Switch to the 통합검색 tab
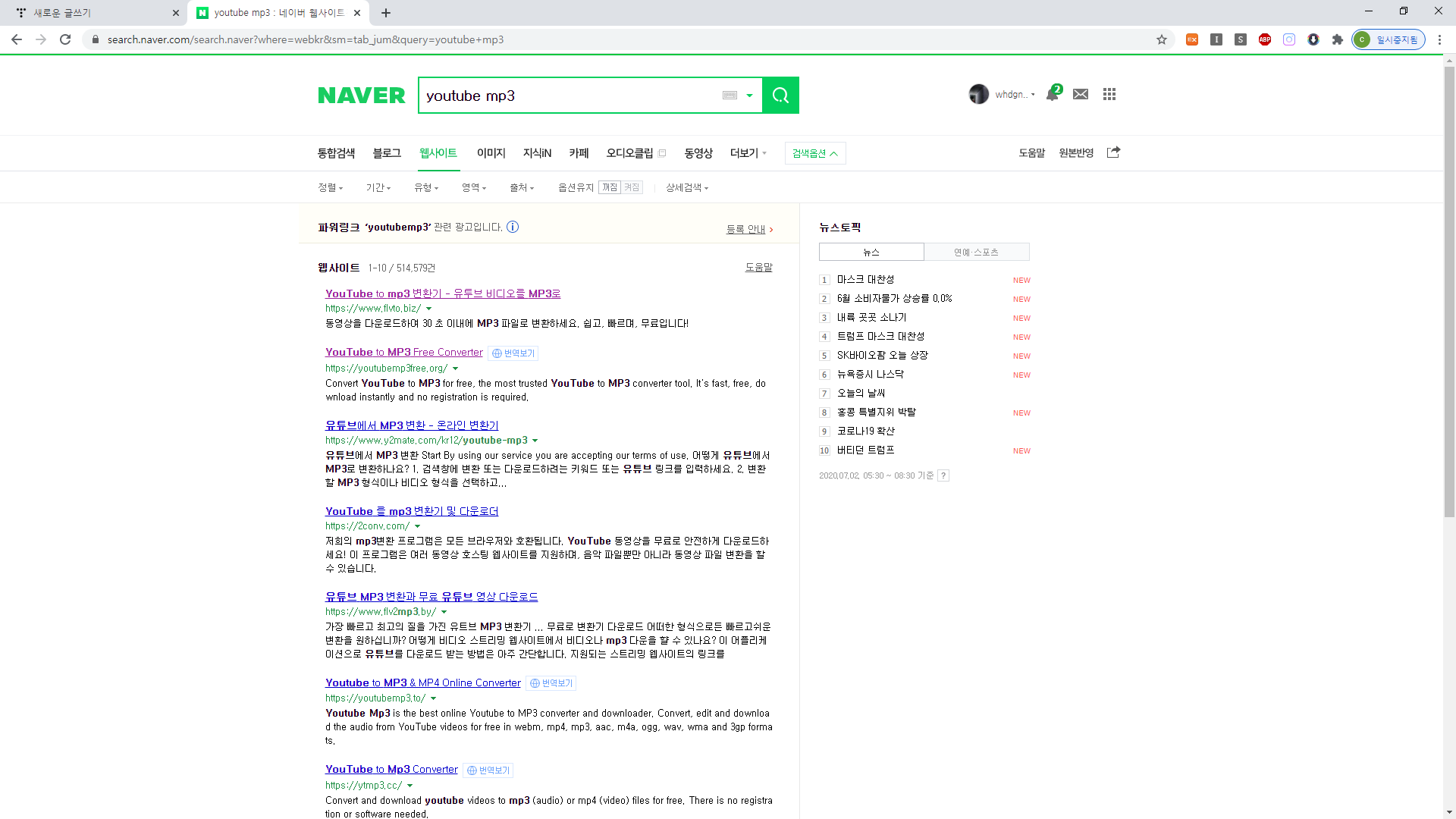The image size is (1456, 819). point(336,153)
